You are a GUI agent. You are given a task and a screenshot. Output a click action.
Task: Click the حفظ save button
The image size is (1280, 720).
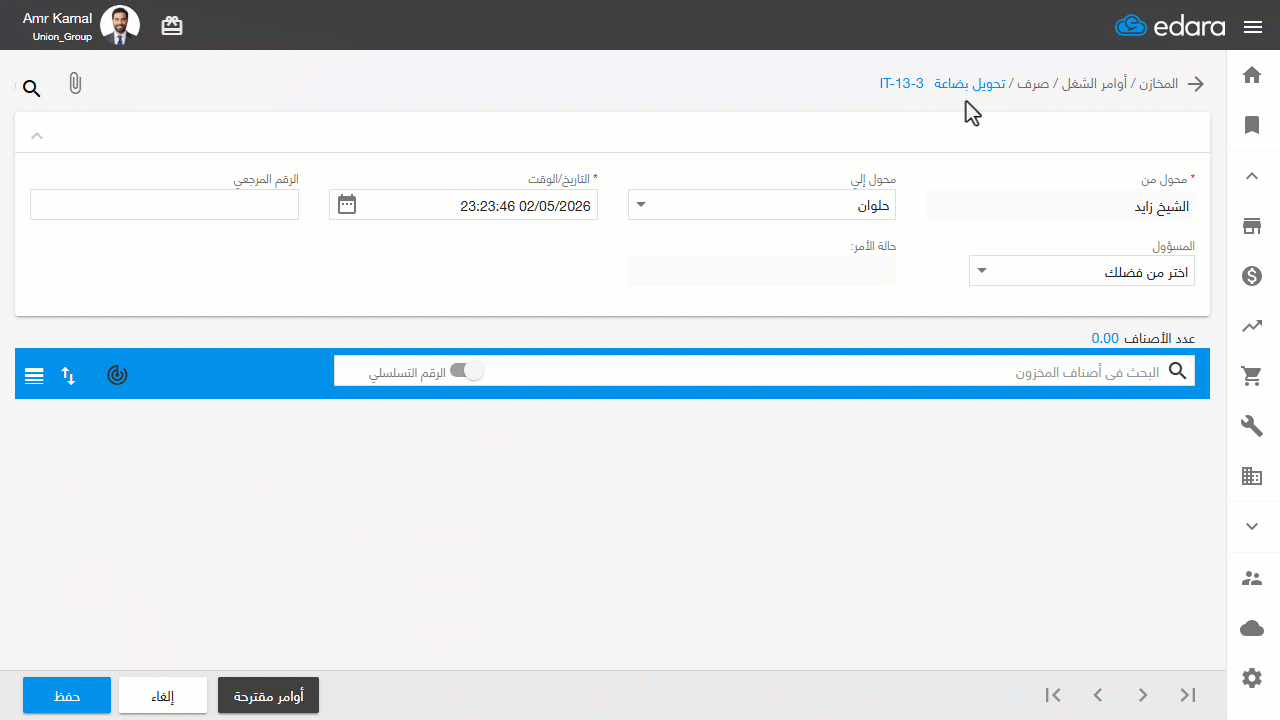[67, 695]
